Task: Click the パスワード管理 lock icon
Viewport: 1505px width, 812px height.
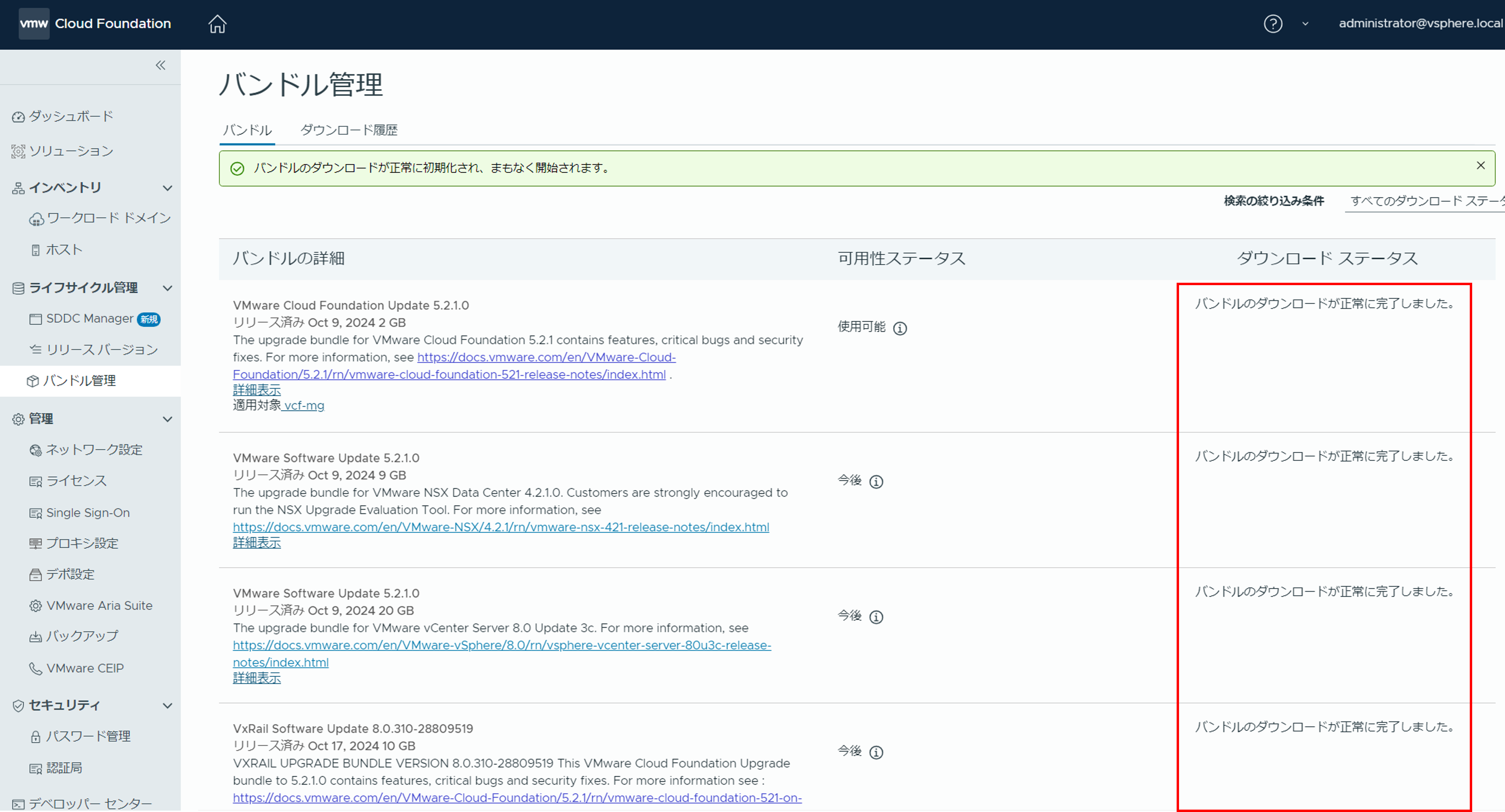Action: click(36, 737)
